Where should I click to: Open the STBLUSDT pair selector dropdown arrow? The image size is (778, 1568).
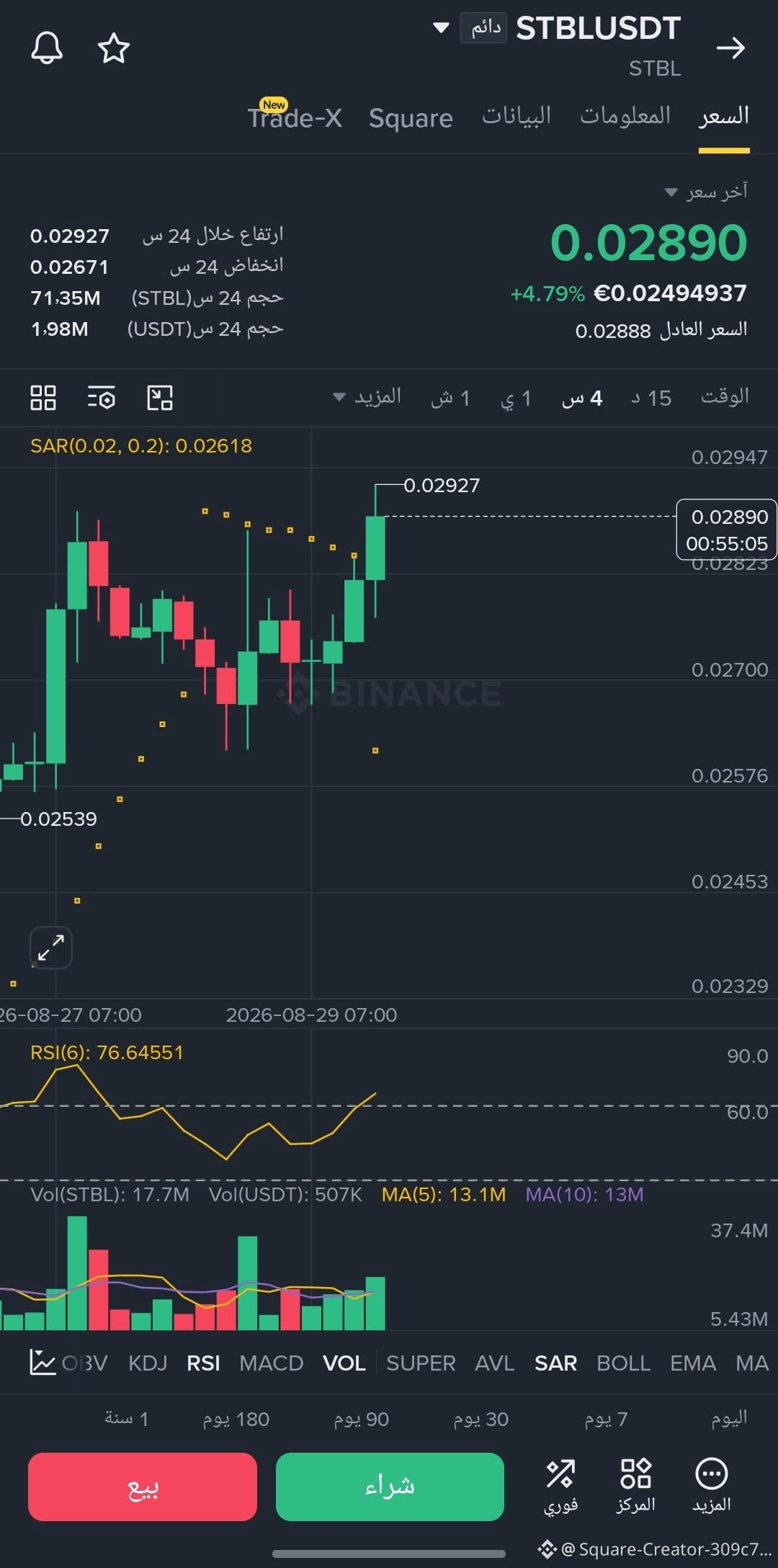(441, 28)
